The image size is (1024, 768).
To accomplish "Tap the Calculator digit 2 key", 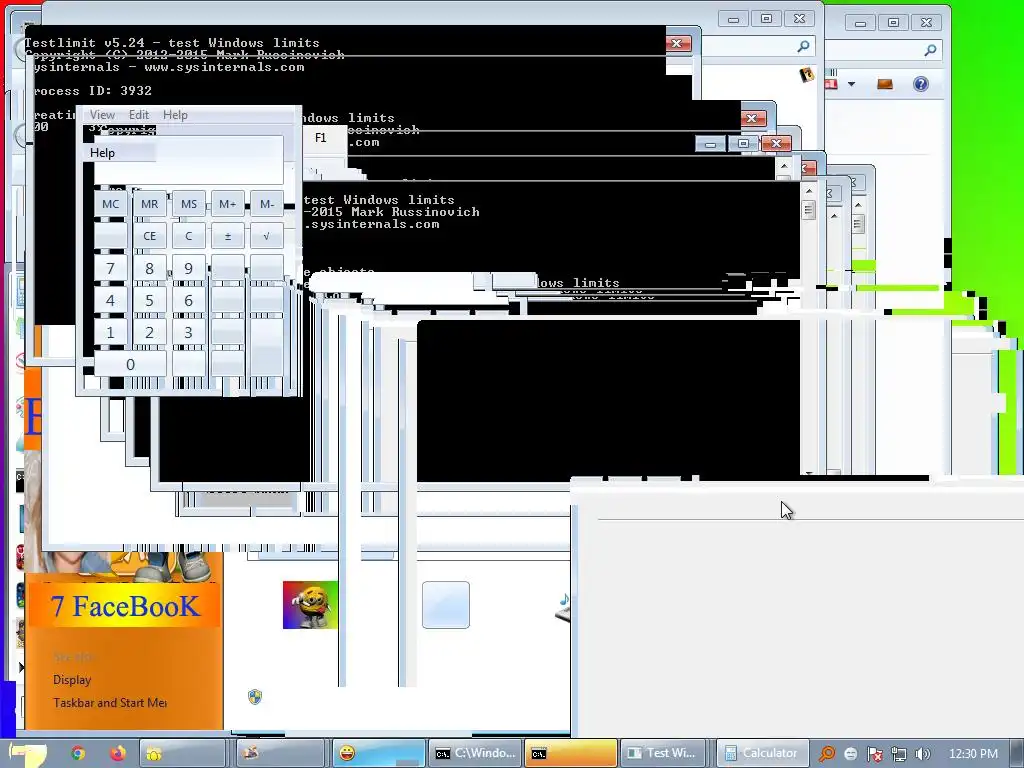I will click(x=150, y=332).
